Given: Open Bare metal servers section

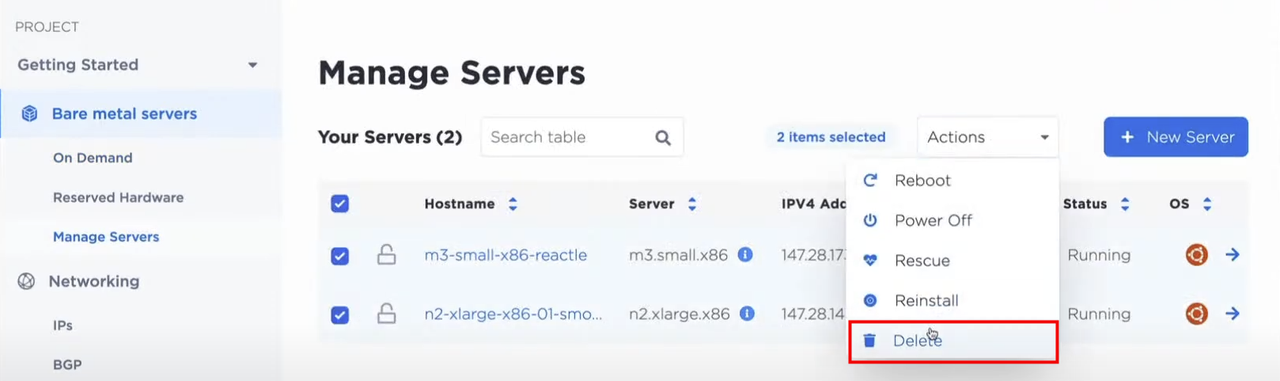Looking at the screenshot, I should click(x=141, y=114).
